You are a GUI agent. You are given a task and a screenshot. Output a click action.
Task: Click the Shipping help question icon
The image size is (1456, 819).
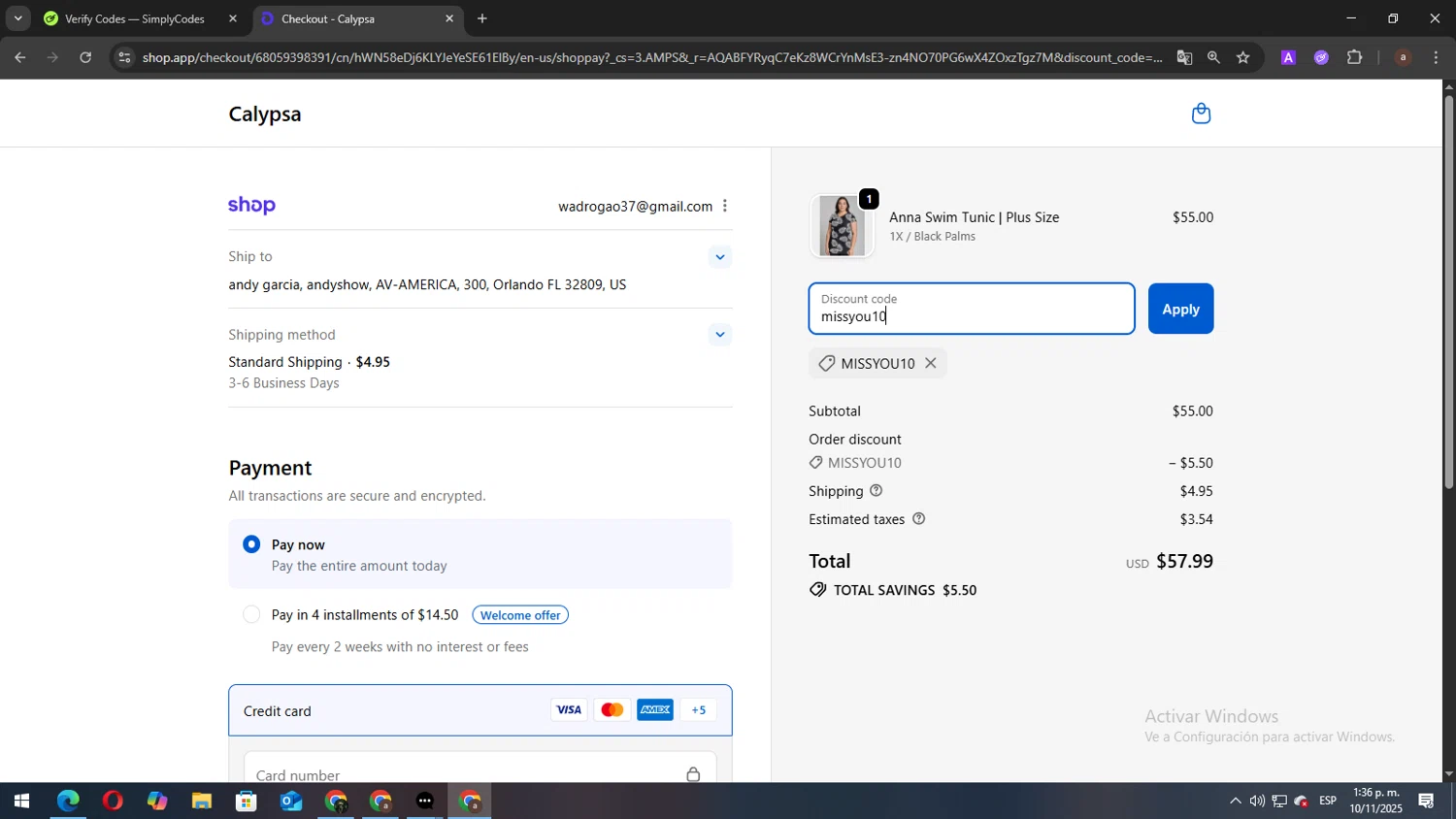[x=876, y=491]
